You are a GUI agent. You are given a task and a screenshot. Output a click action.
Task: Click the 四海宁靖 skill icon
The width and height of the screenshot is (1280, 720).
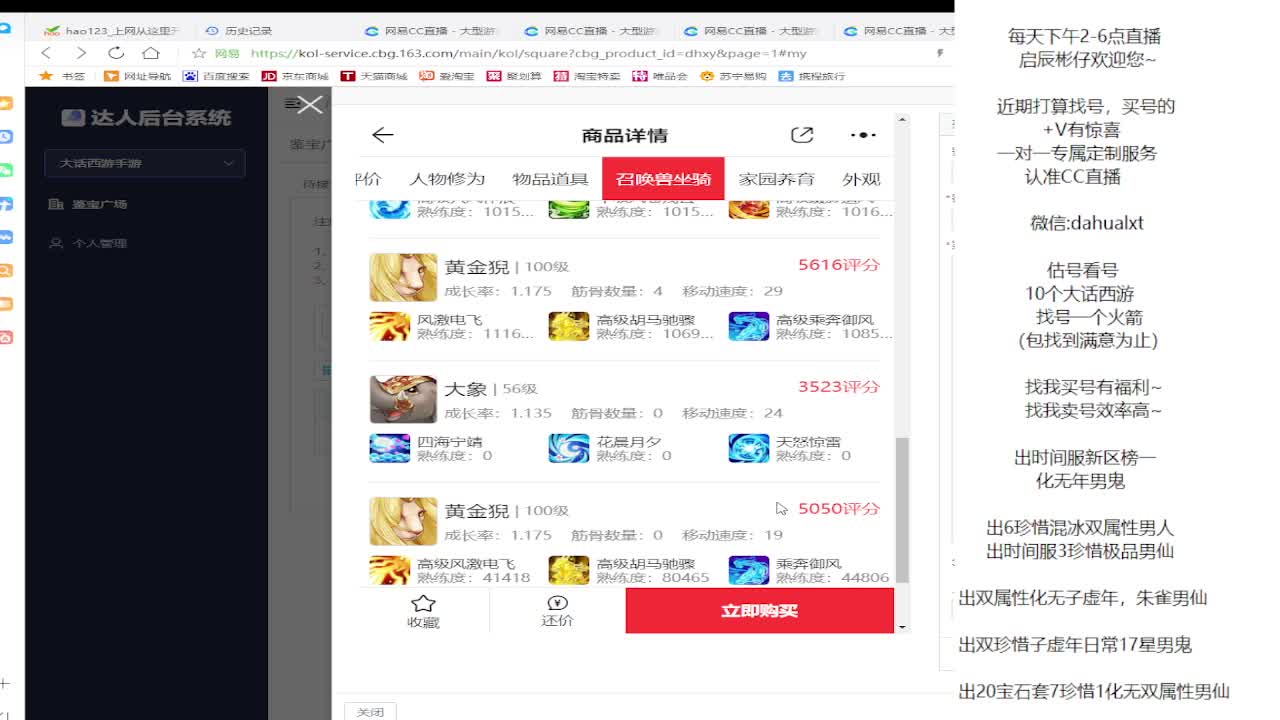click(390, 448)
